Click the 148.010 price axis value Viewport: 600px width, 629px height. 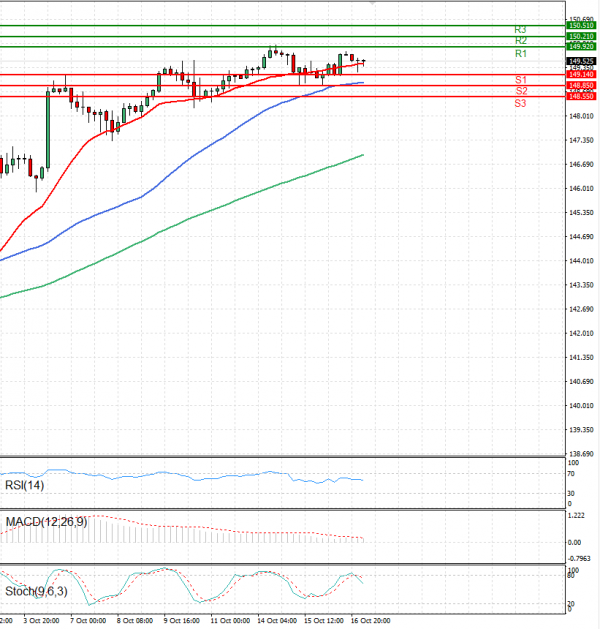581,116
